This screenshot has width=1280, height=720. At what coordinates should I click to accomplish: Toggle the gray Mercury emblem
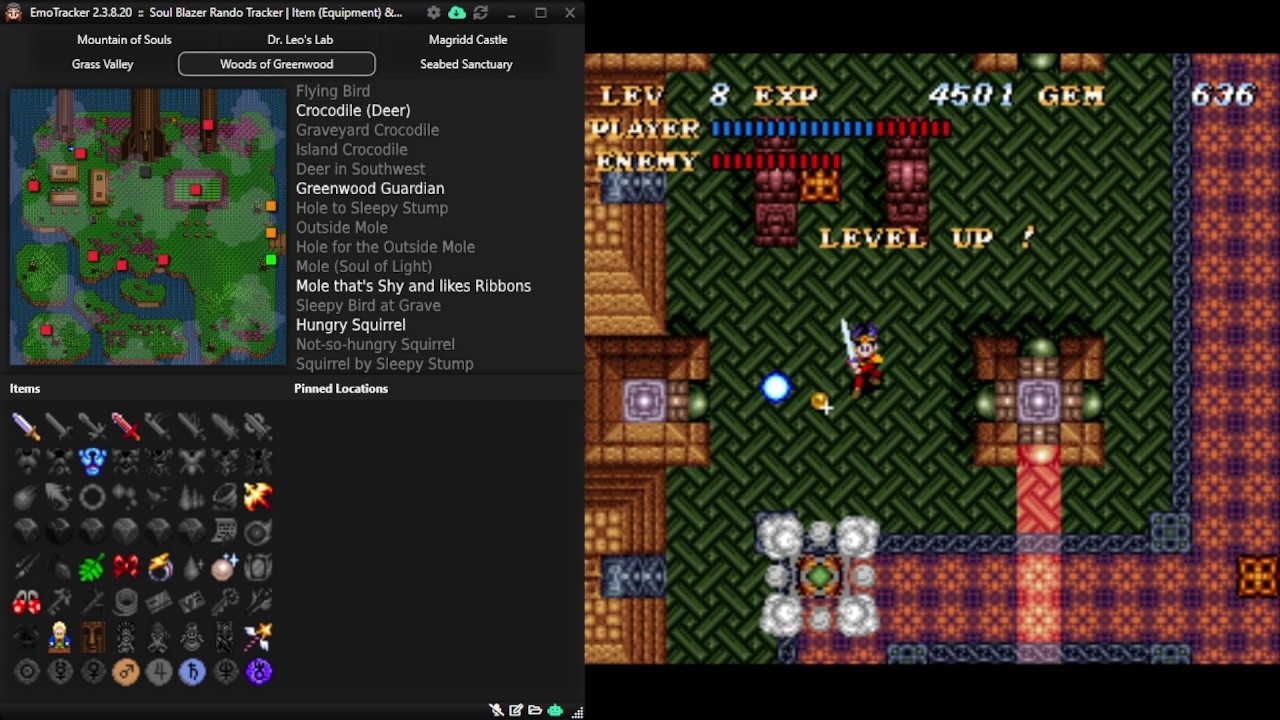coord(59,672)
